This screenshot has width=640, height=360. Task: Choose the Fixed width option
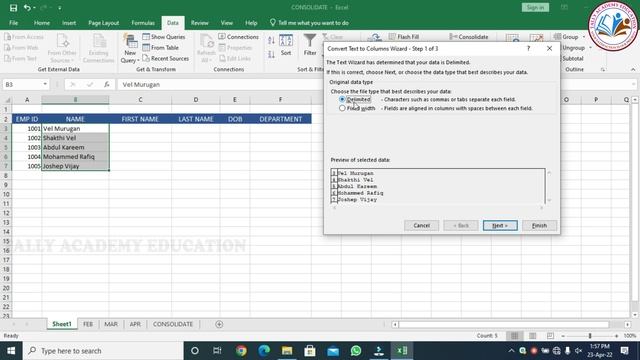(342, 108)
